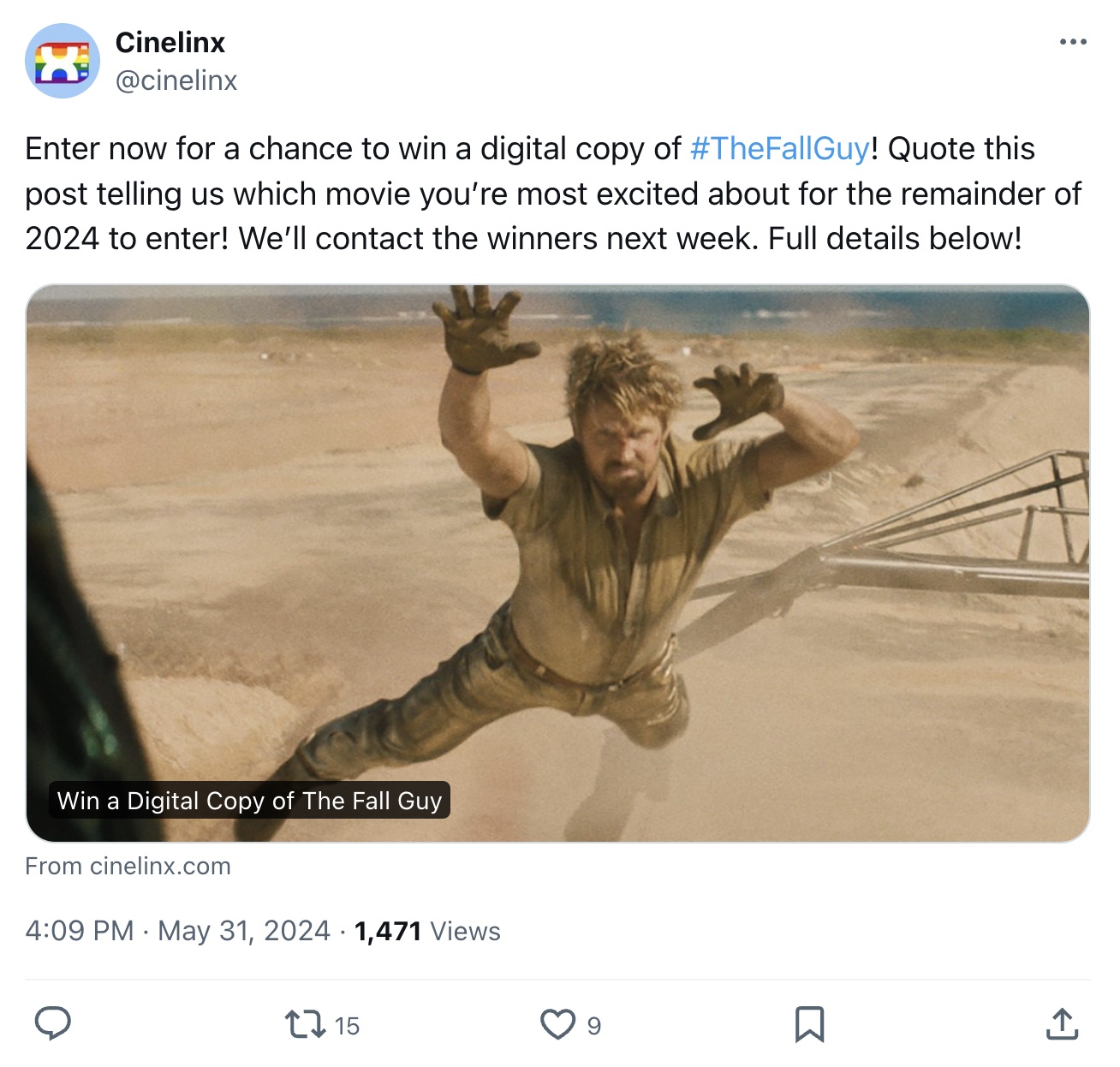Viewport: 1120px width, 1067px height.
Task: View the 1,471 Views analytics
Action: 427,931
